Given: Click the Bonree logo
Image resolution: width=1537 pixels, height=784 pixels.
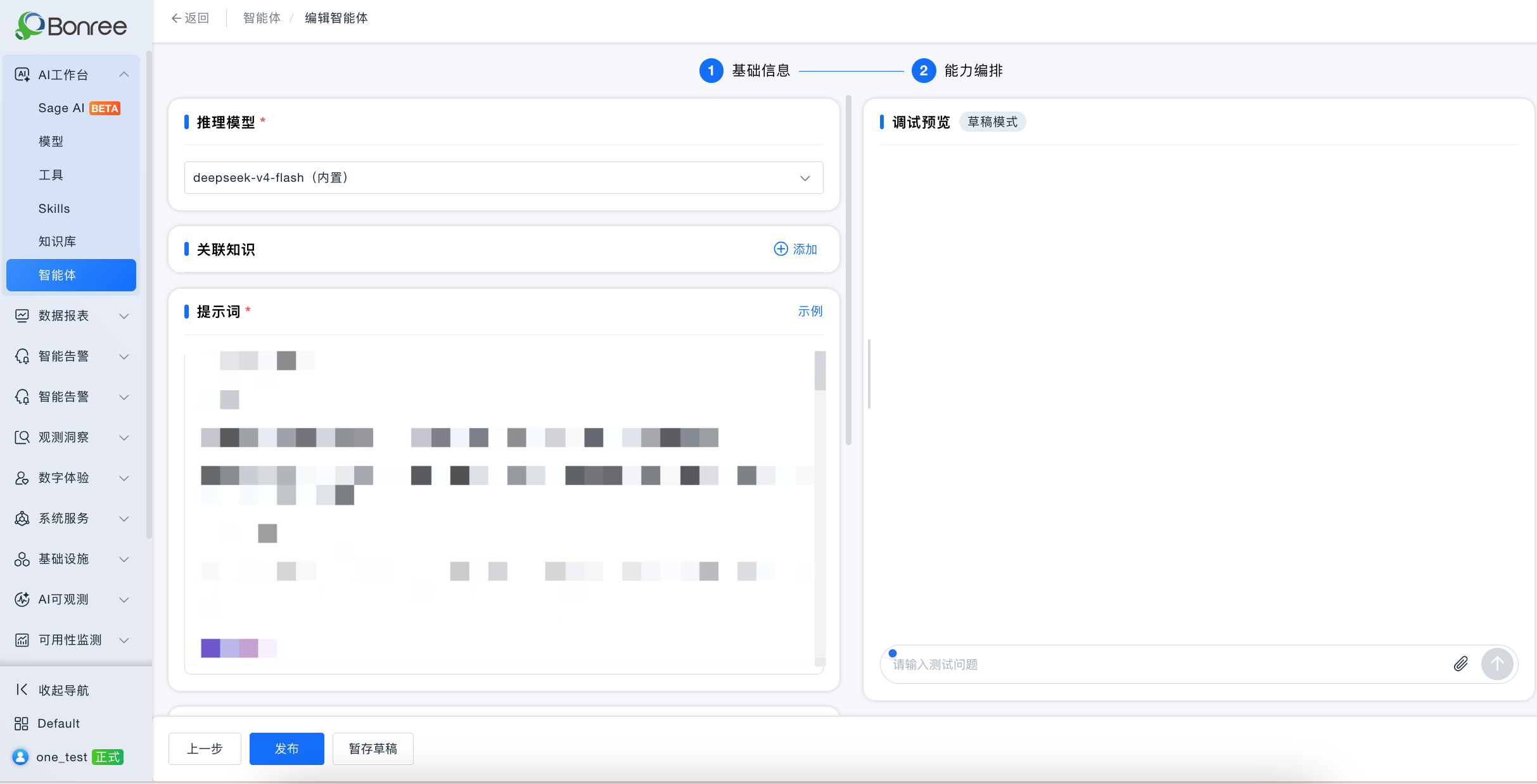Looking at the screenshot, I should coord(71,26).
